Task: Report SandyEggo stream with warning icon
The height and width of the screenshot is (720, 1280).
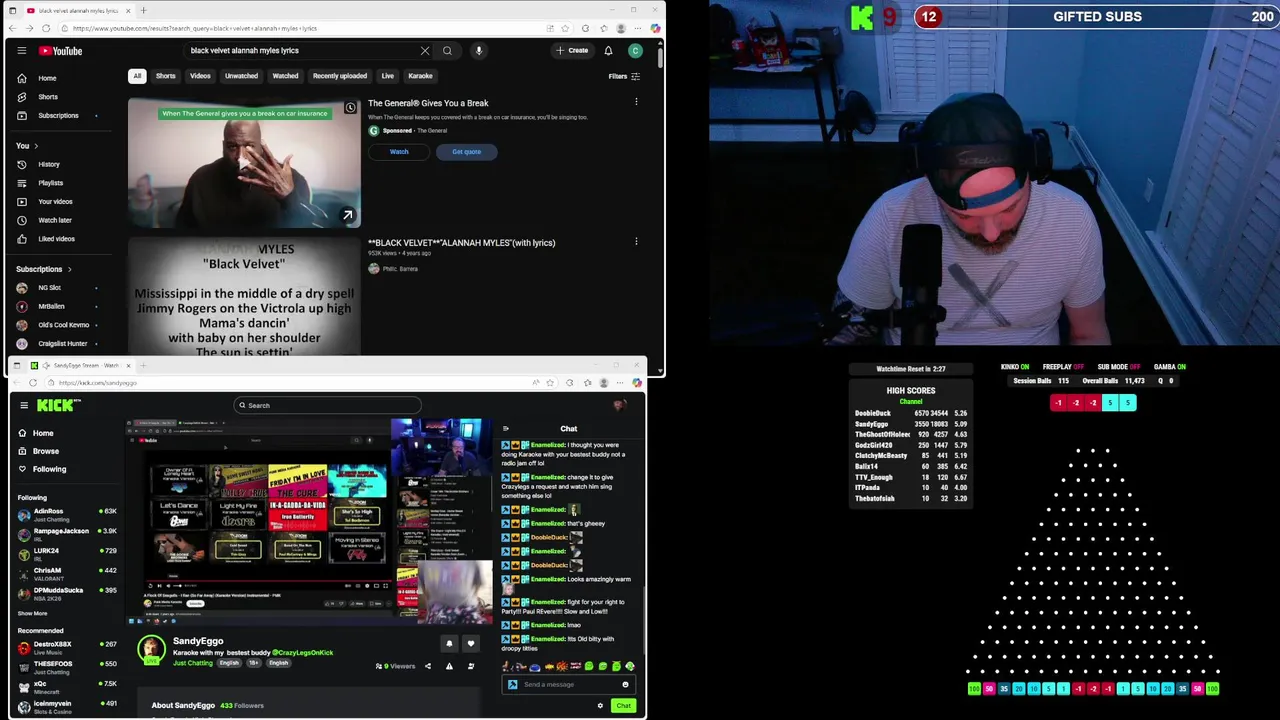Action: click(449, 666)
